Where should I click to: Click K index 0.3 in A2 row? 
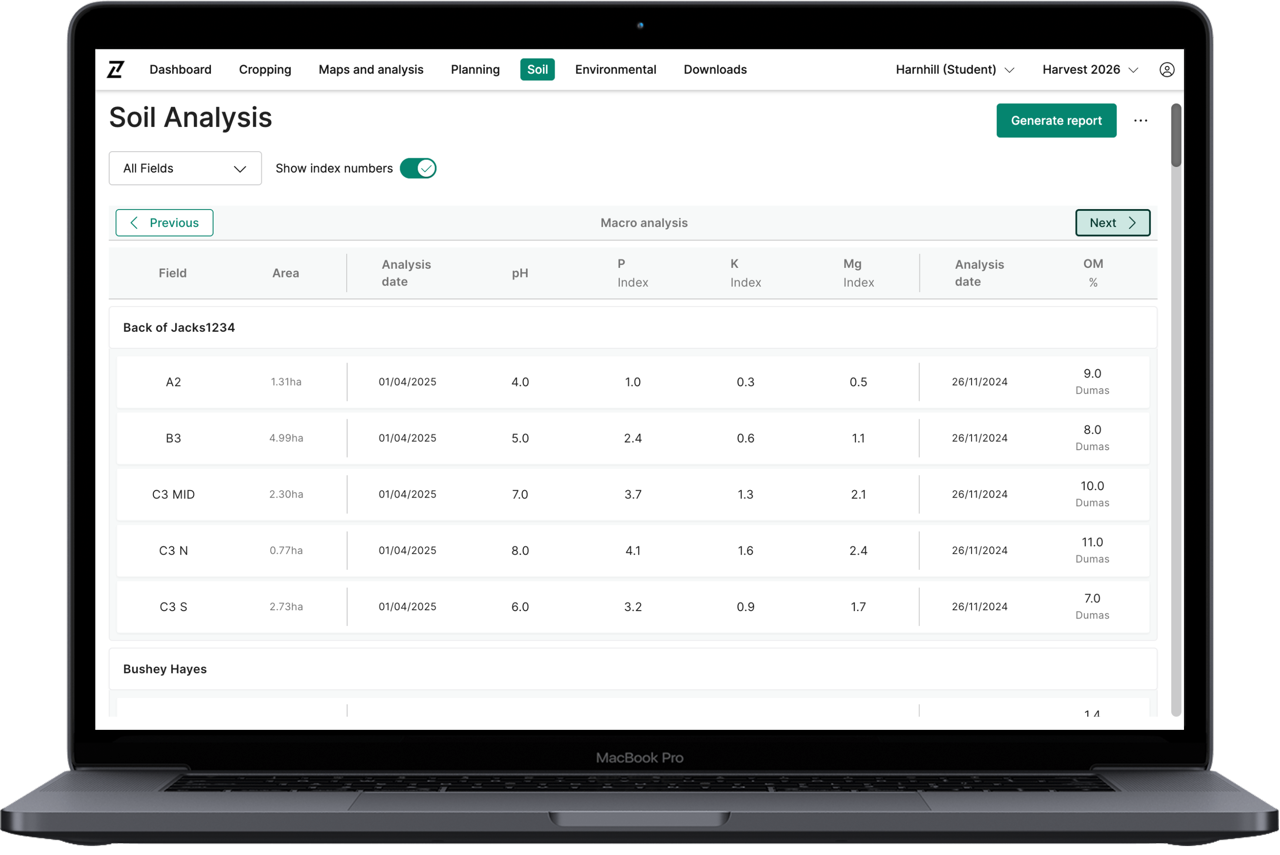(x=746, y=382)
